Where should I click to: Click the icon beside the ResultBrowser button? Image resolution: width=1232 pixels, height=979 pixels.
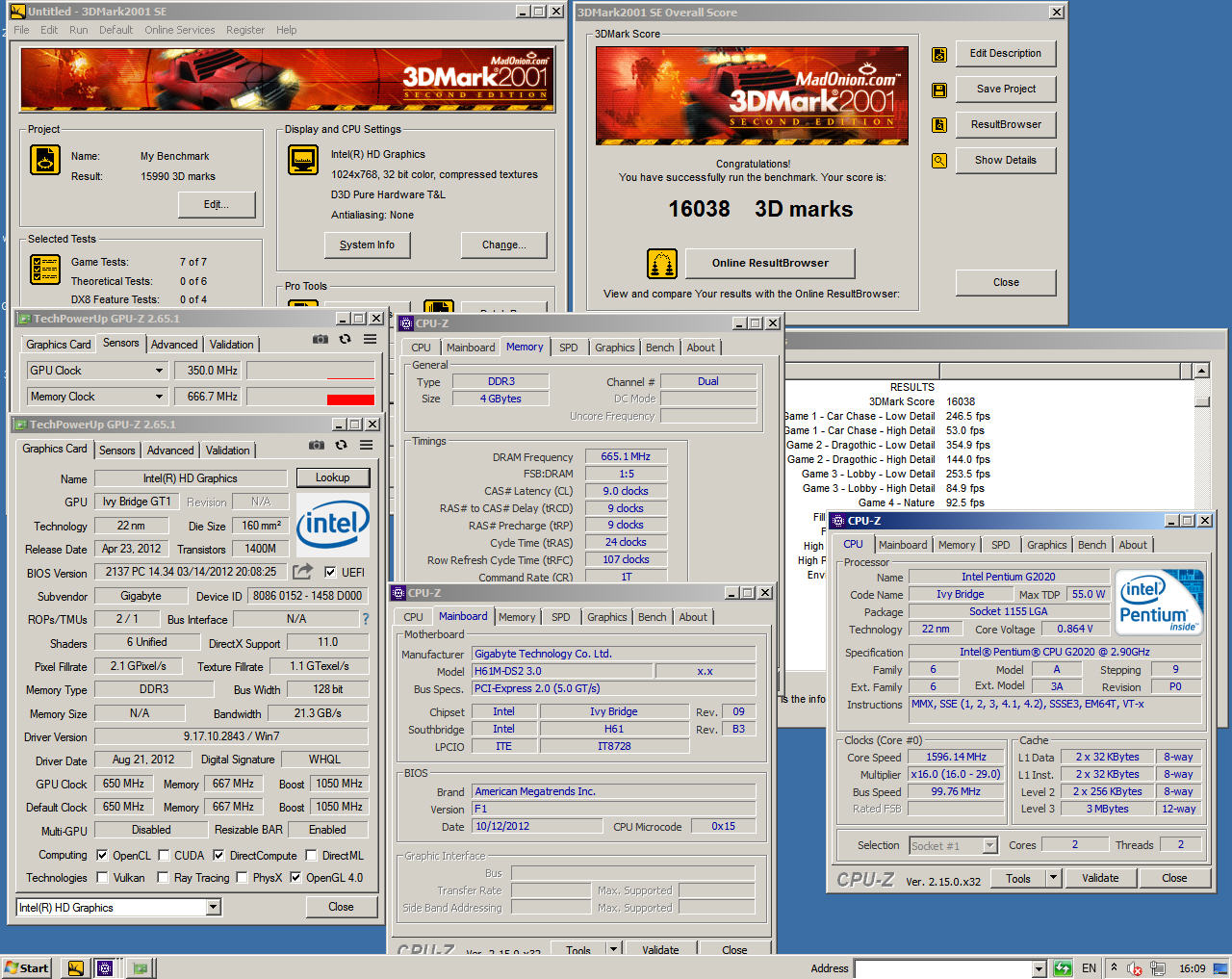939,125
